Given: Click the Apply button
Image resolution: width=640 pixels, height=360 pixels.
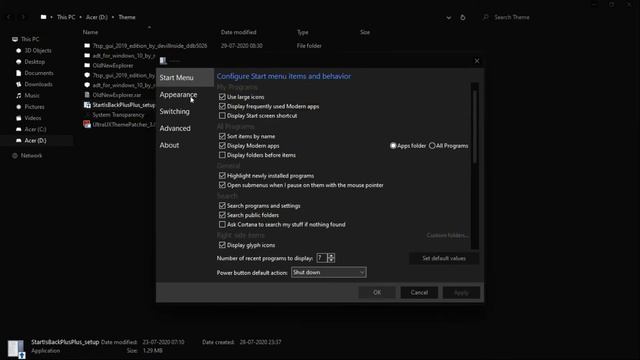Looking at the screenshot, I should pos(461,292).
